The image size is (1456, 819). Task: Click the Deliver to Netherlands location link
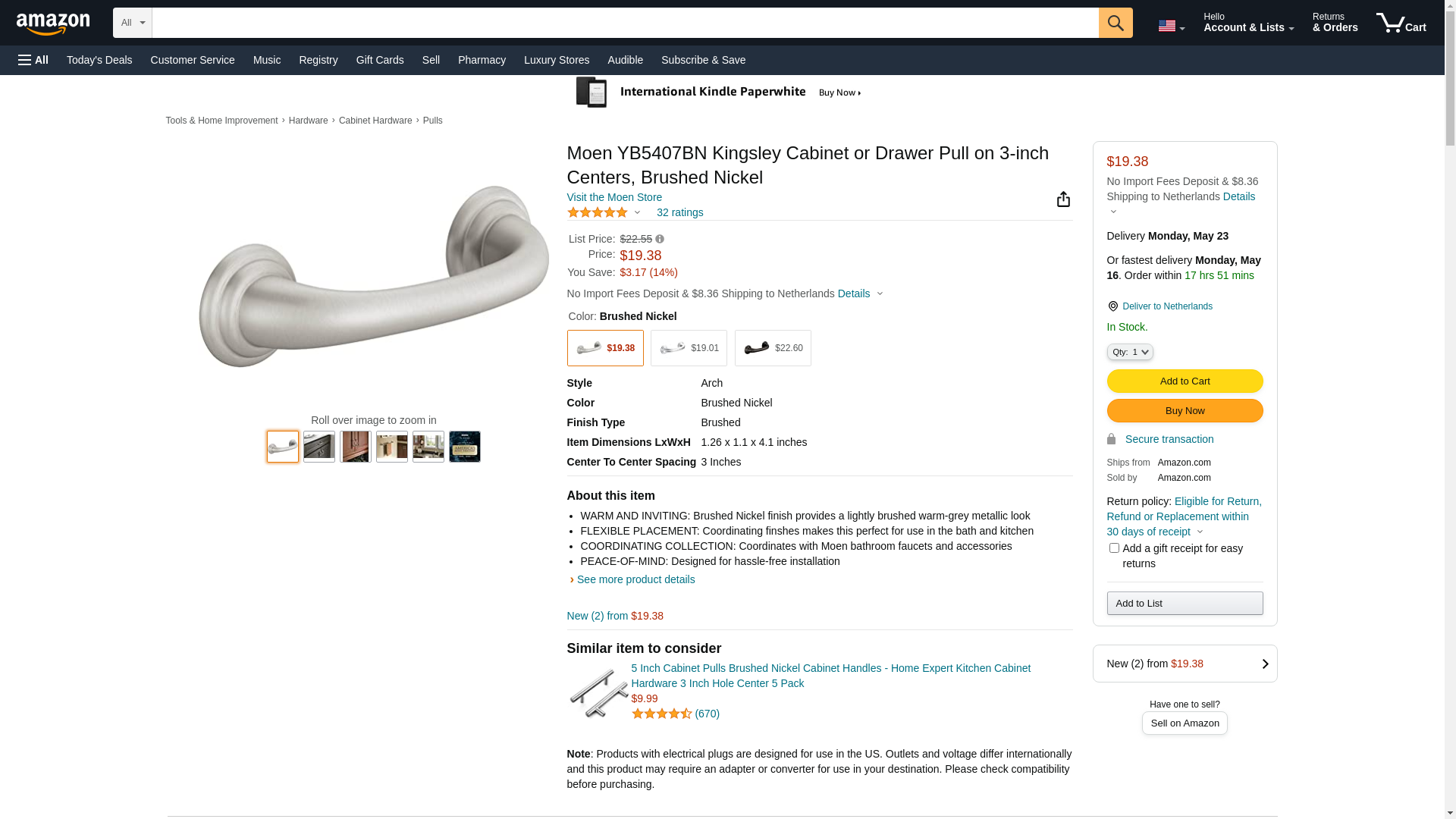pyautogui.click(x=1167, y=306)
